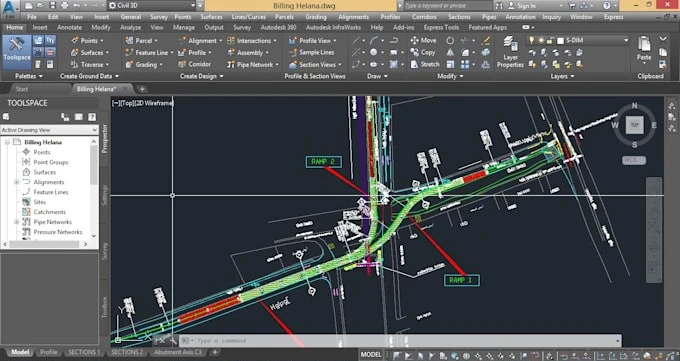Viewport: 680px width, 361px height.
Task: Select the Stretch tool in Modify panel
Action: [425, 64]
